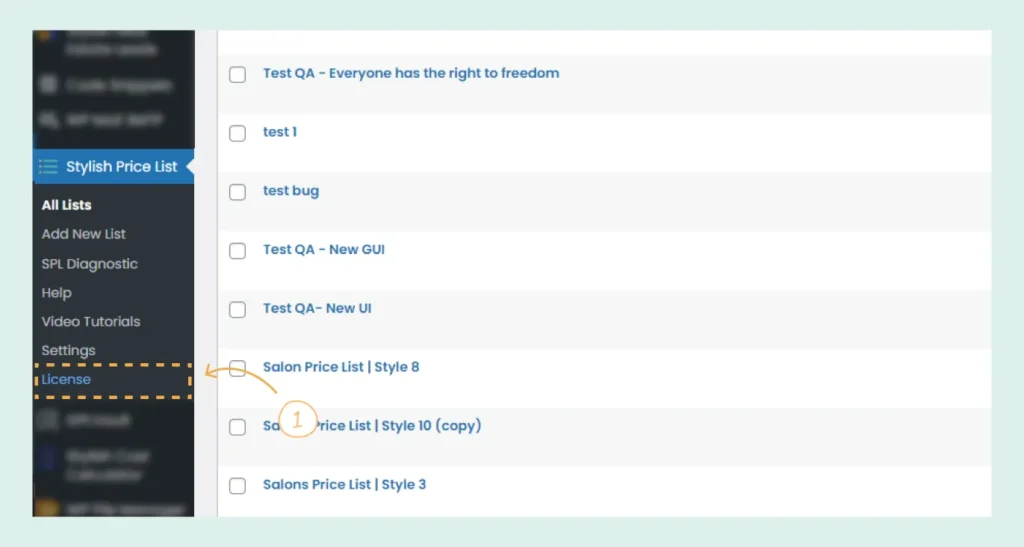Open Salons Price List | Style 3

click(x=344, y=484)
